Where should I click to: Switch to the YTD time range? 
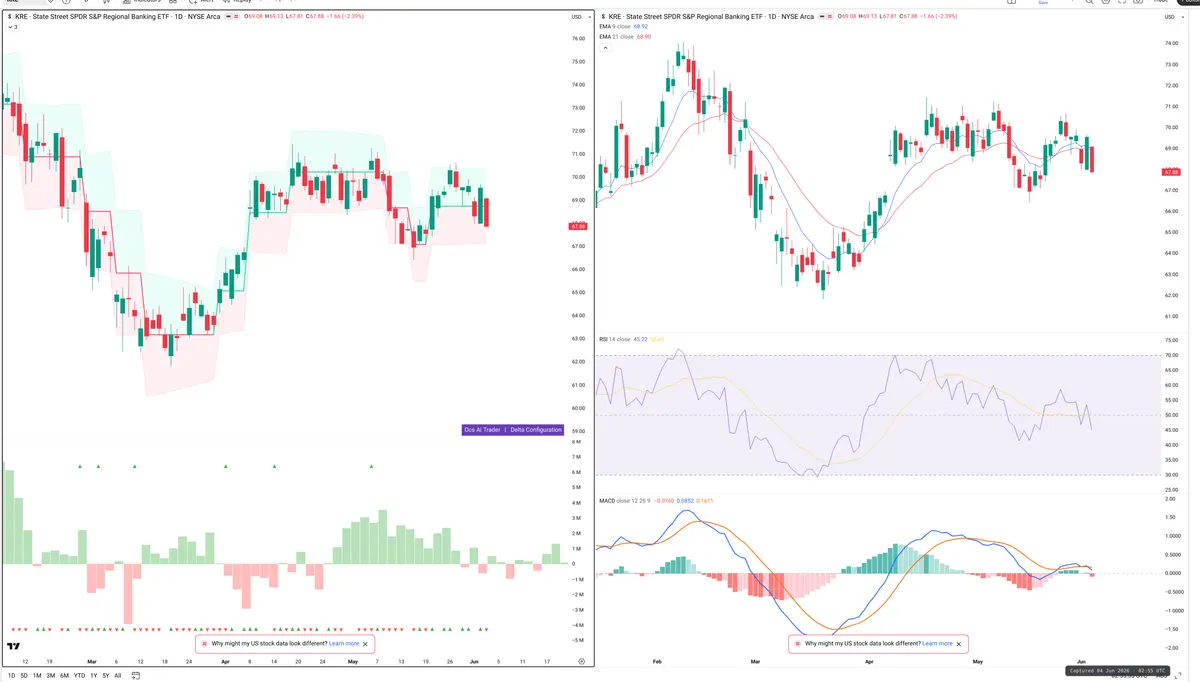pos(79,676)
